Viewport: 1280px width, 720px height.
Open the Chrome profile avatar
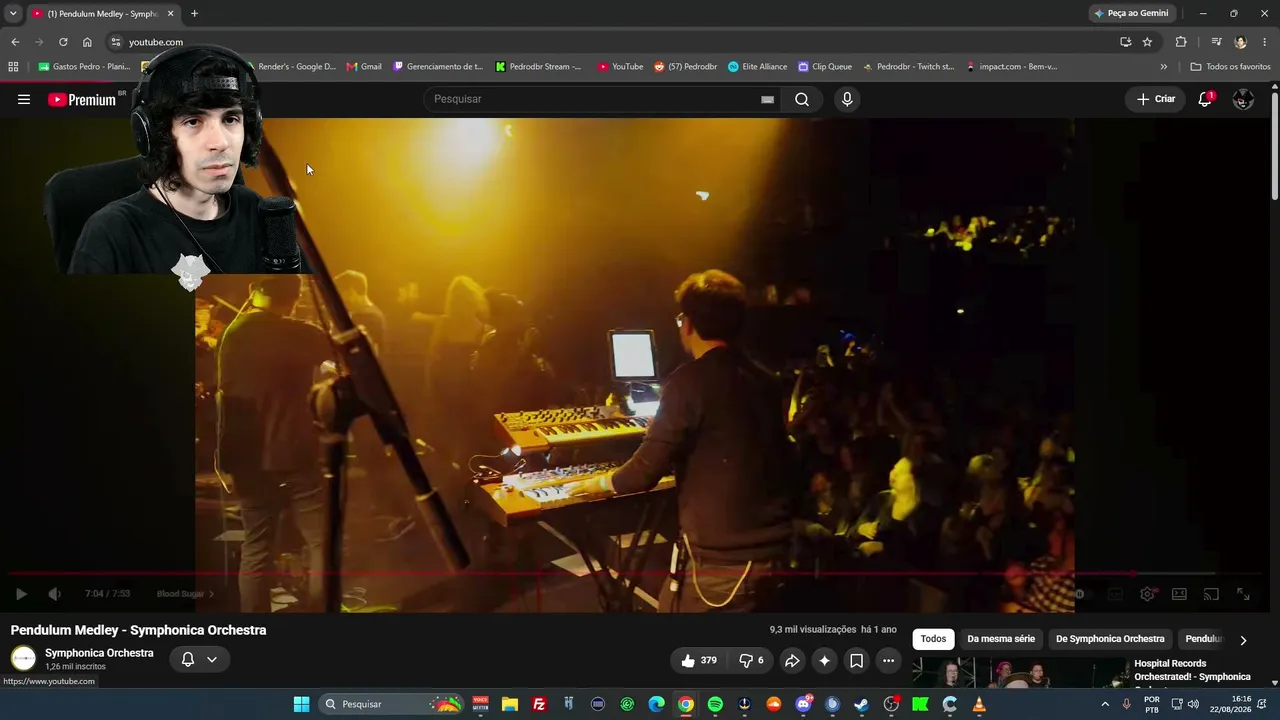coord(1241,42)
